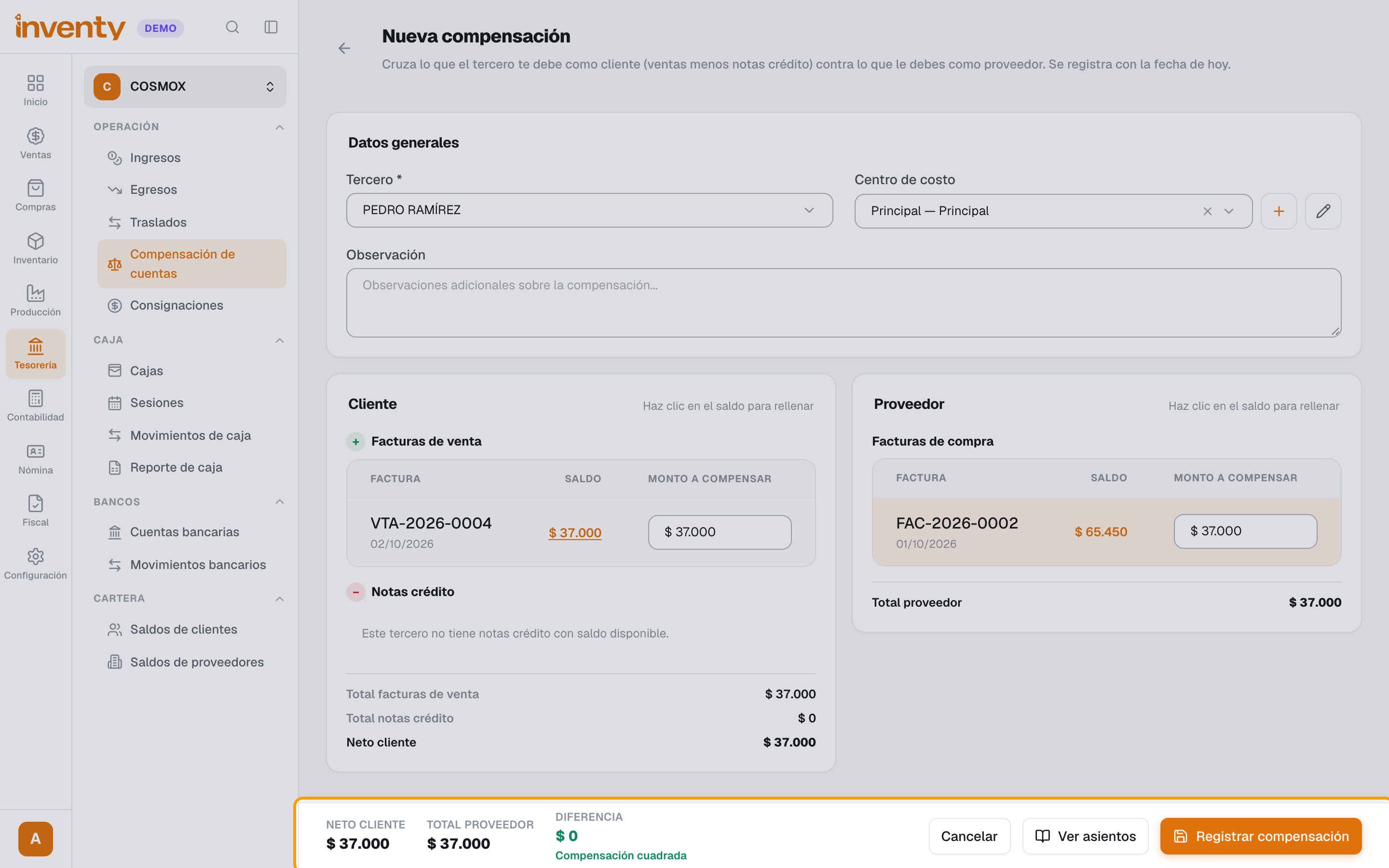Click Registrar compensación button
1389x868 pixels.
click(1260, 836)
